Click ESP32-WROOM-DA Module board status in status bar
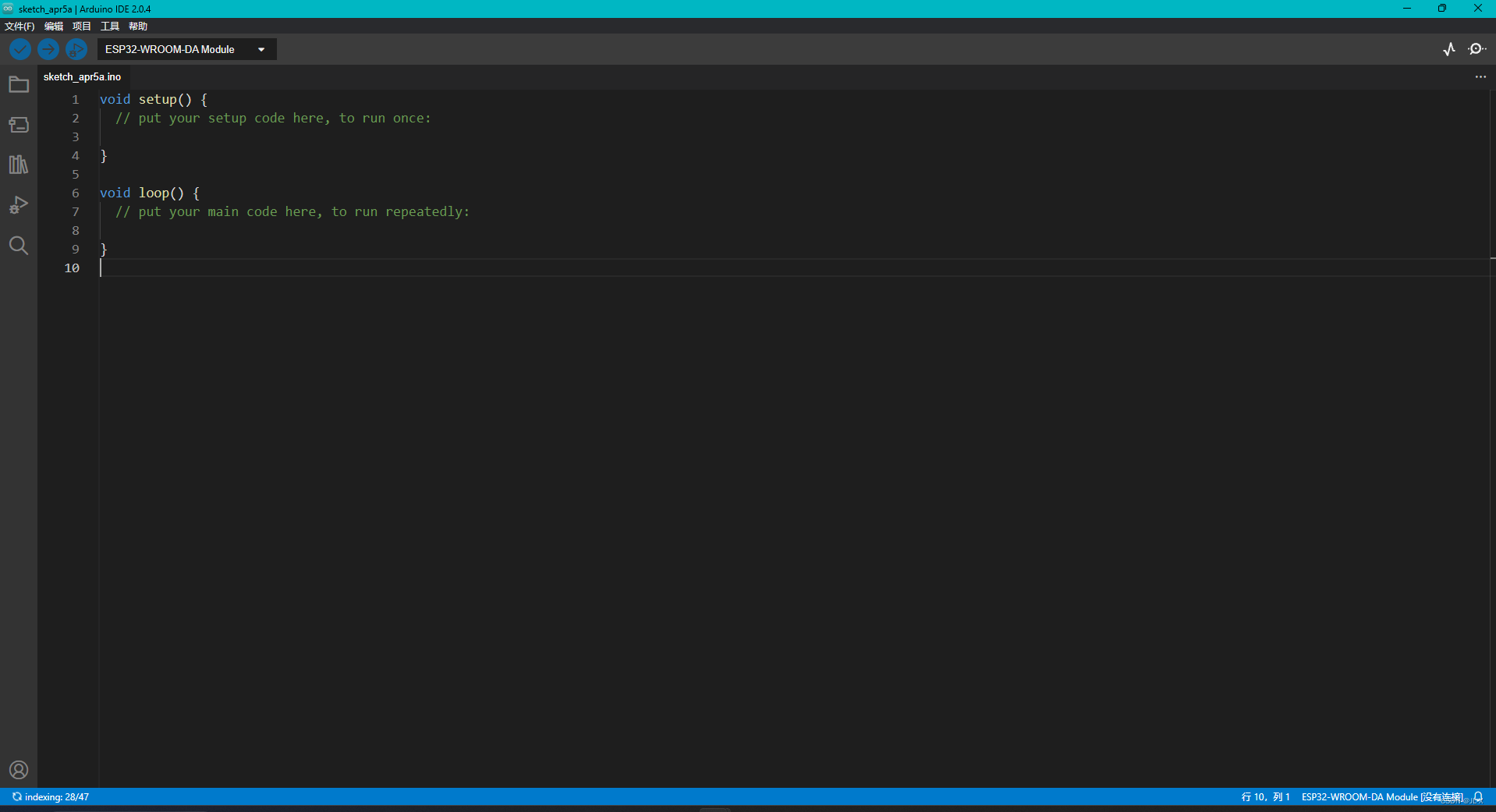The width and height of the screenshot is (1496, 812). pos(1382,797)
